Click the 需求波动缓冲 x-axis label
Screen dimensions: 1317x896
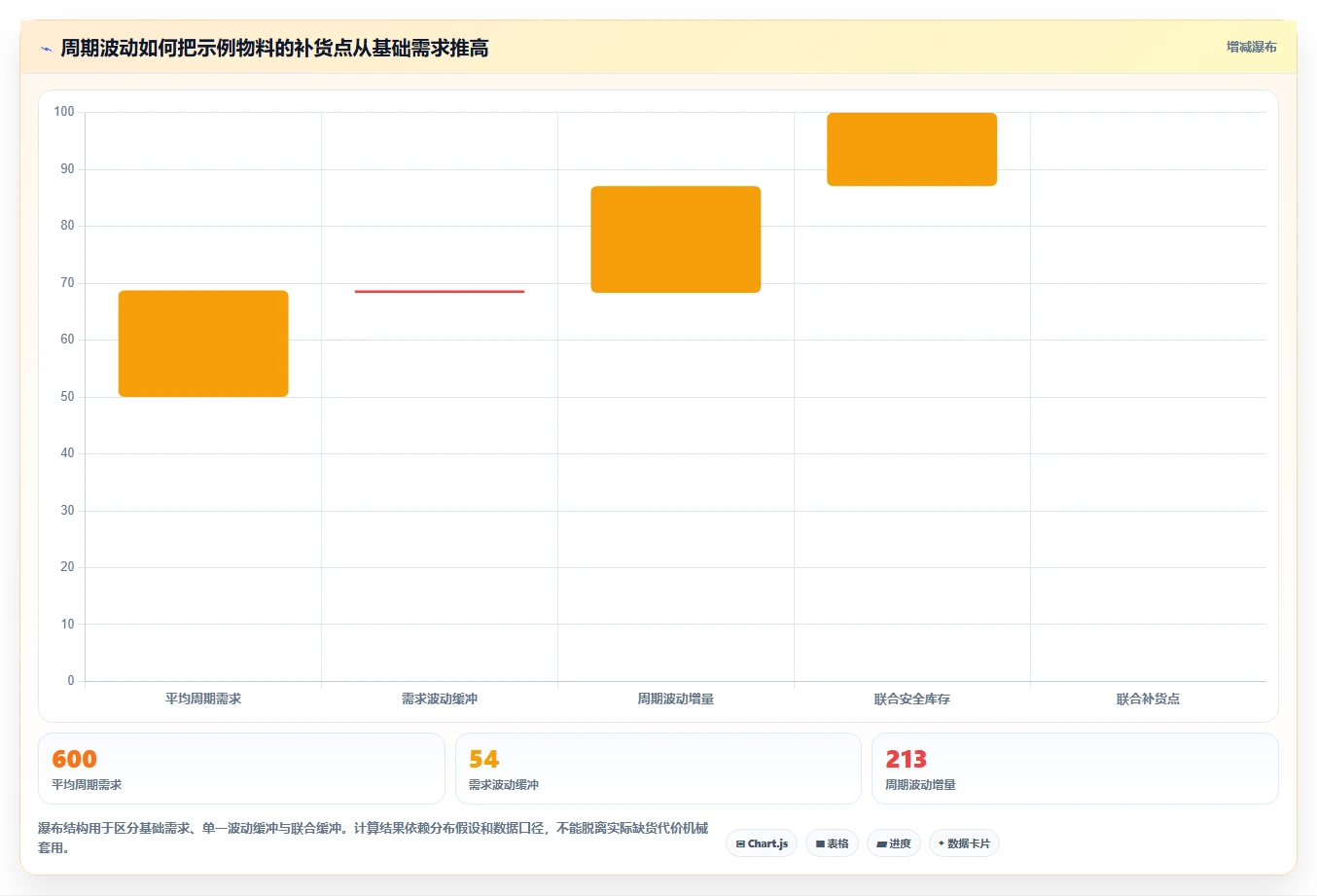(440, 699)
